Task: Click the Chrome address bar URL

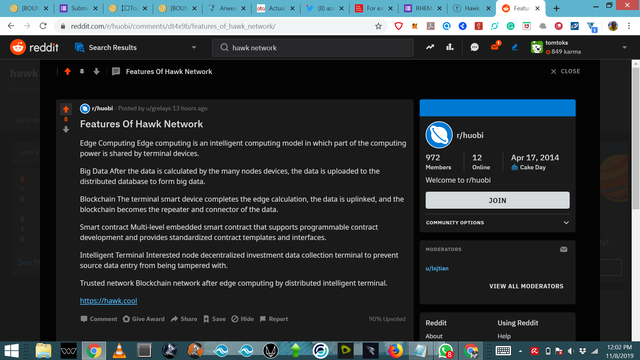Action: point(173,26)
